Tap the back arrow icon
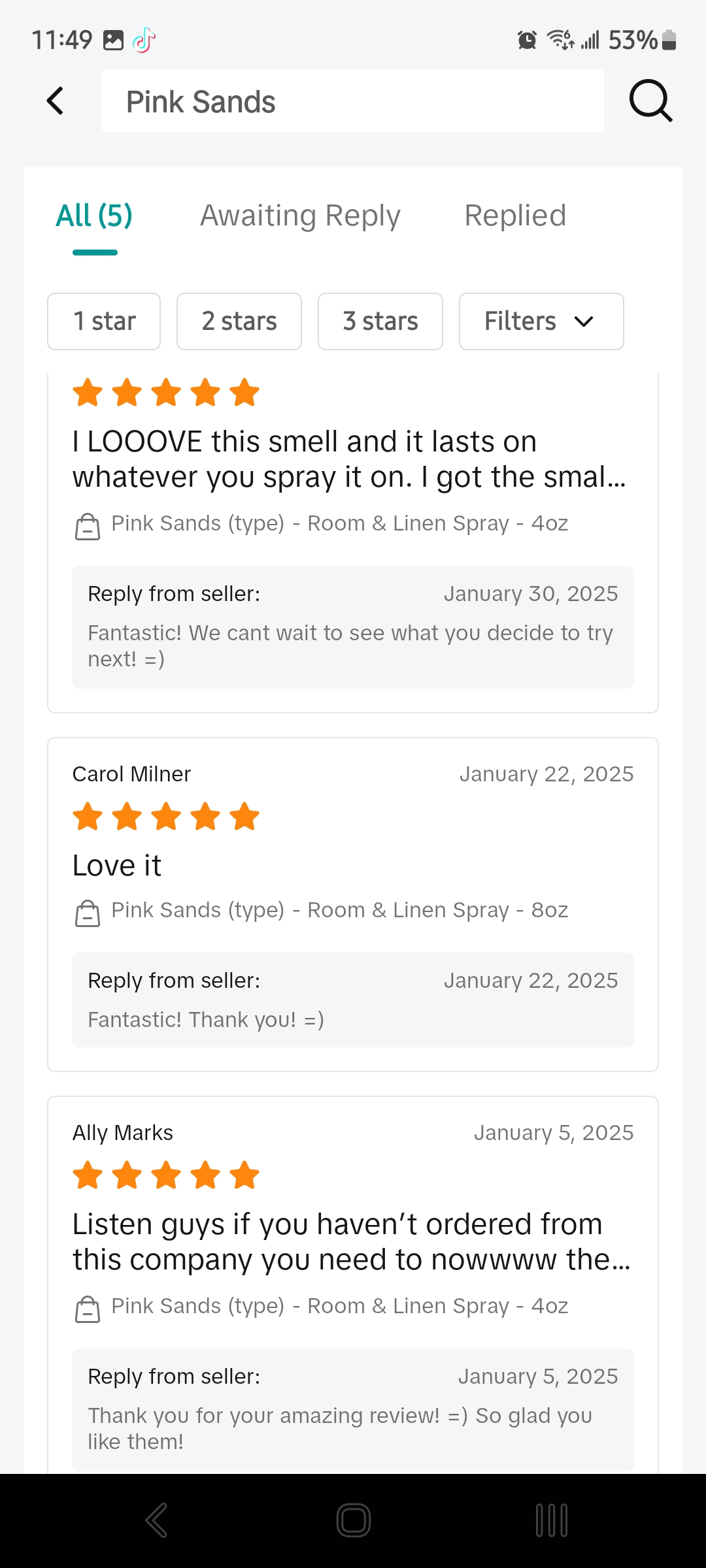 (56, 101)
